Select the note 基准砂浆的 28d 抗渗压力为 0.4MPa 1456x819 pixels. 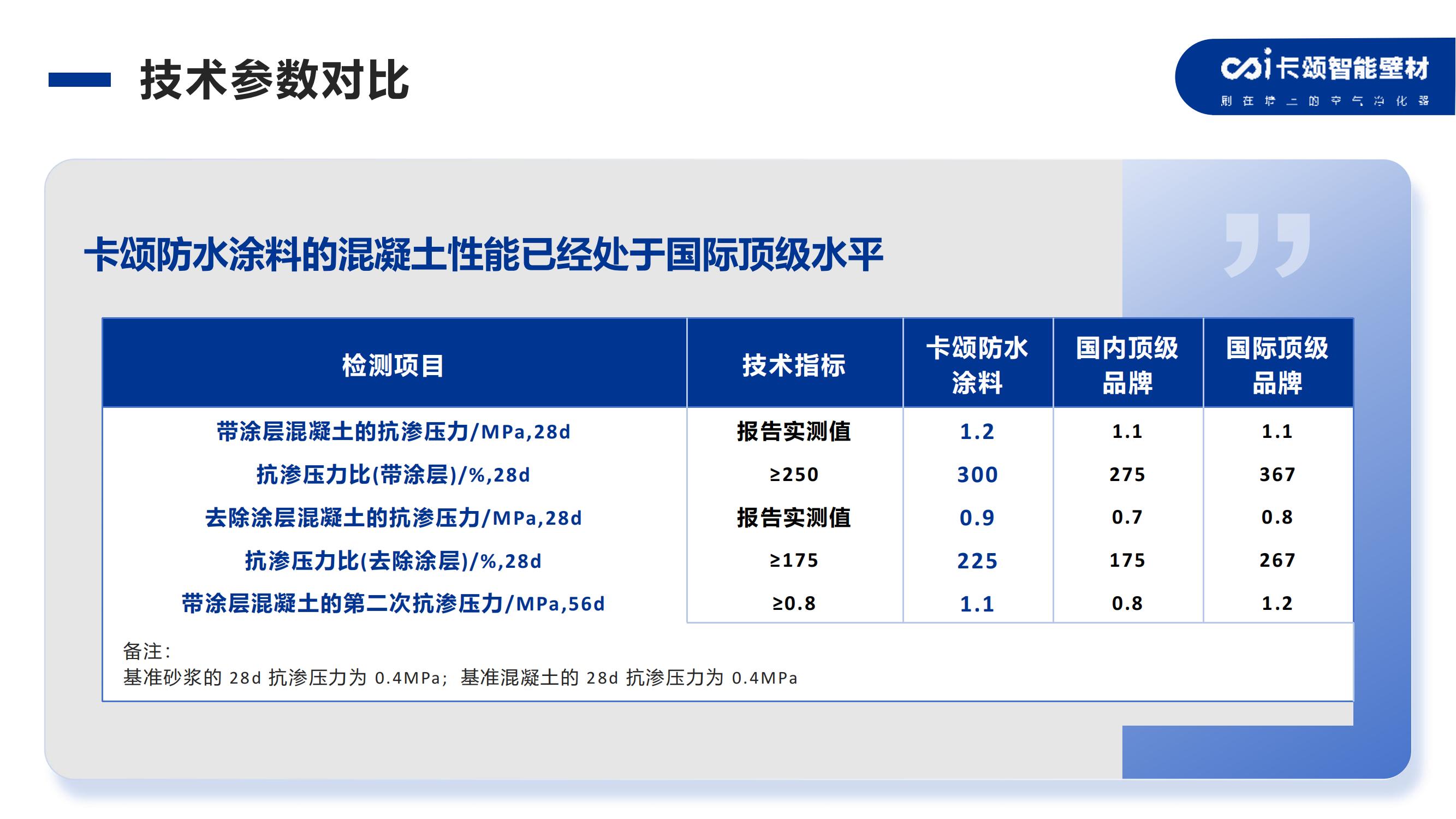(x=282, y=678)
